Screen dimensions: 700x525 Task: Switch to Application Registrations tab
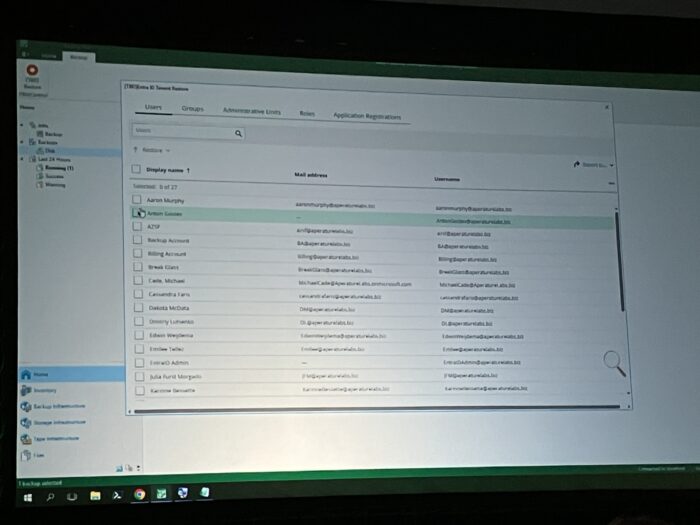(367, 116)
